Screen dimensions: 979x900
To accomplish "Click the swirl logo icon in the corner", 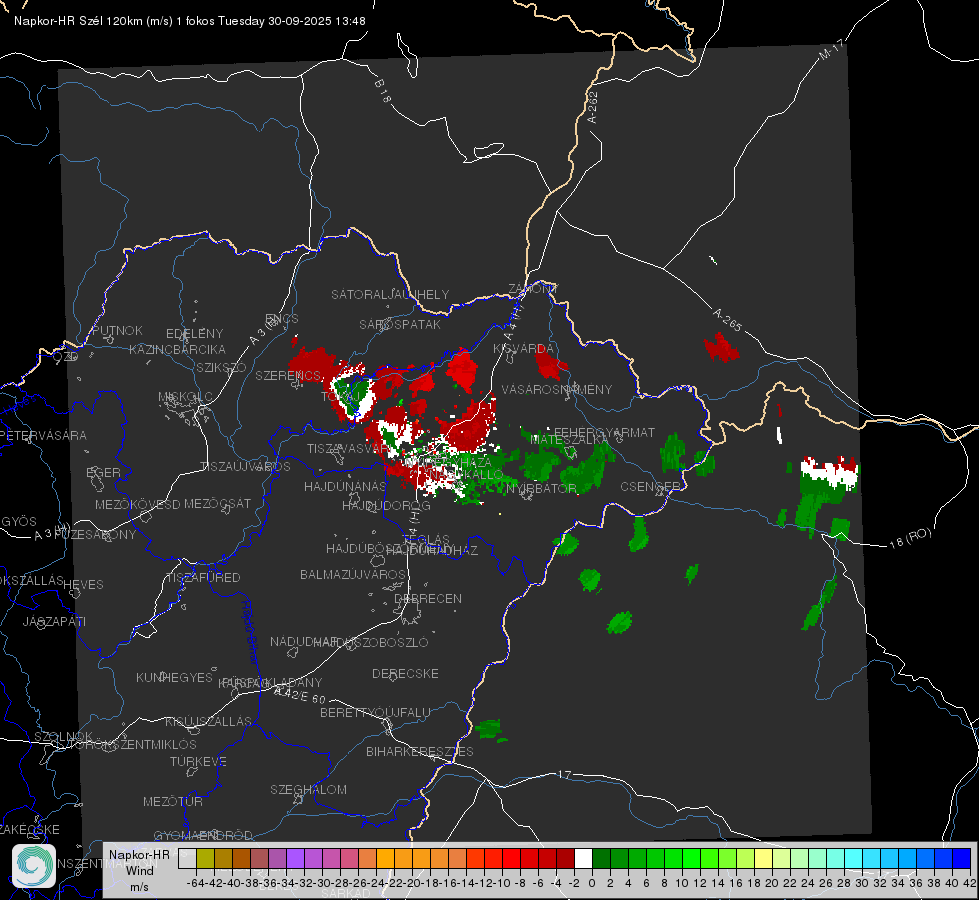I will click(x=34, y=866).
